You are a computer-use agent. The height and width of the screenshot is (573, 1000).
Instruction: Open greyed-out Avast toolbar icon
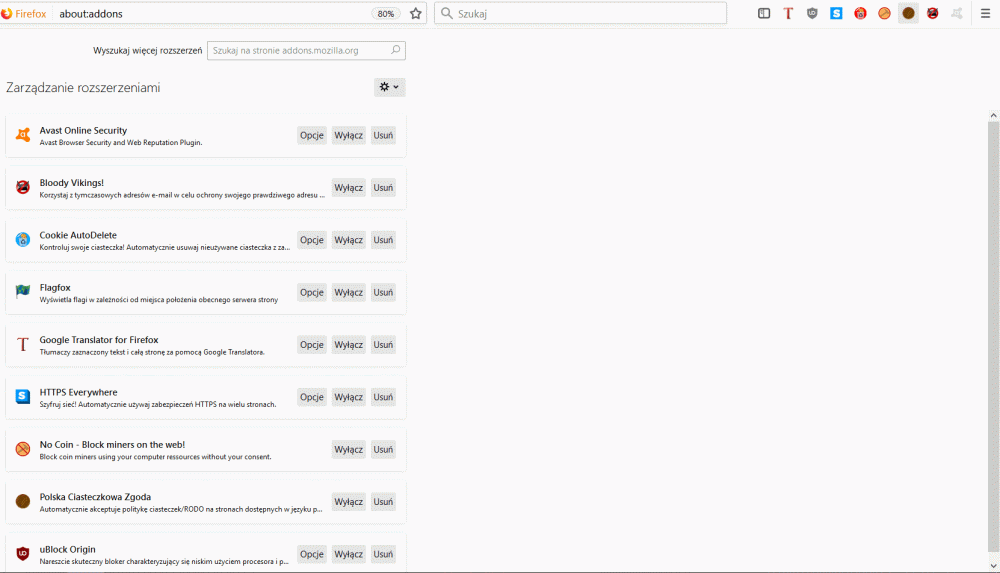coord(957,13)
